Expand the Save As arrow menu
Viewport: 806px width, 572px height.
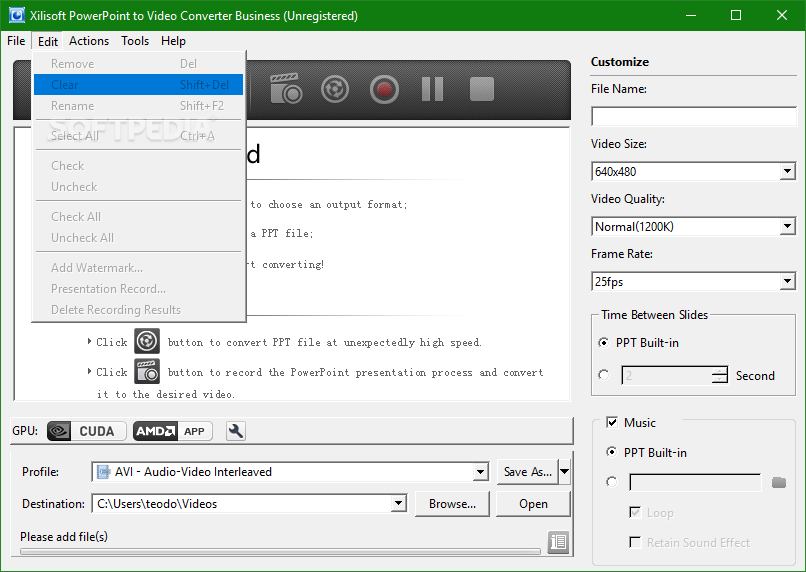coord(564,471)
